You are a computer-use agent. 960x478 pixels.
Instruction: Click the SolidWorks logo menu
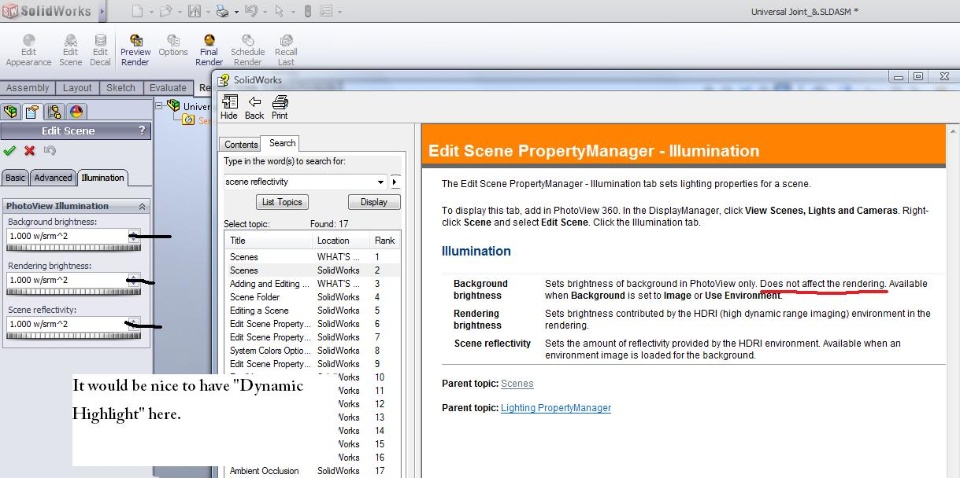(x=47, y=11)
